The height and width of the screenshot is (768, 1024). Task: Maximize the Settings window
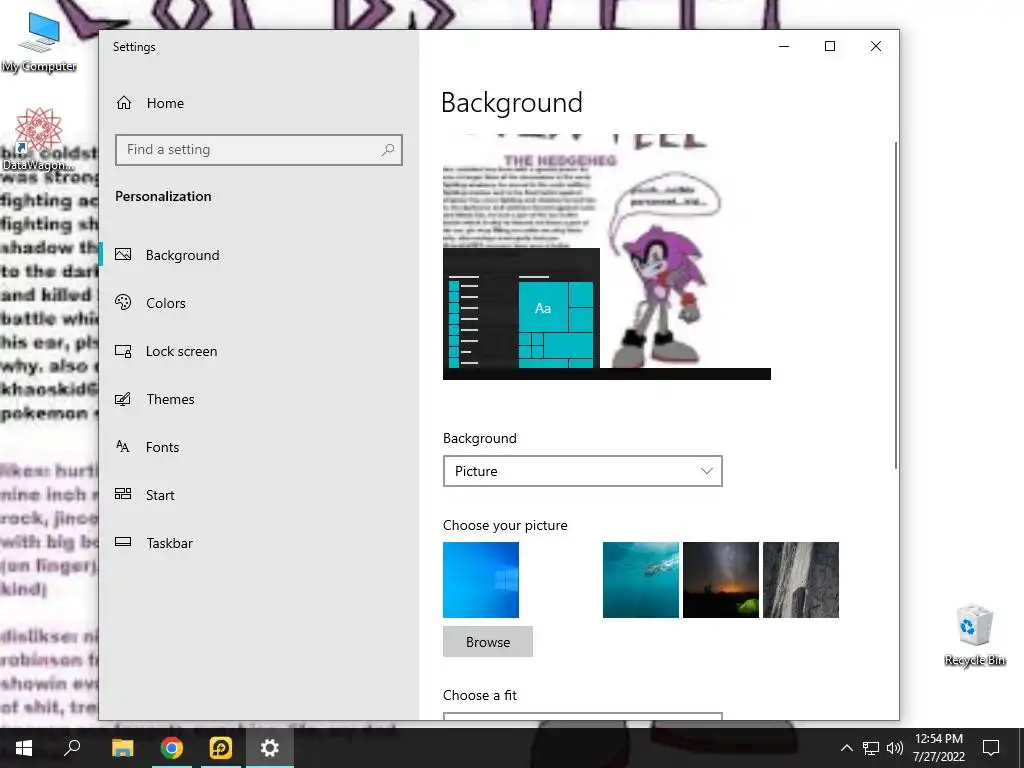830,46
